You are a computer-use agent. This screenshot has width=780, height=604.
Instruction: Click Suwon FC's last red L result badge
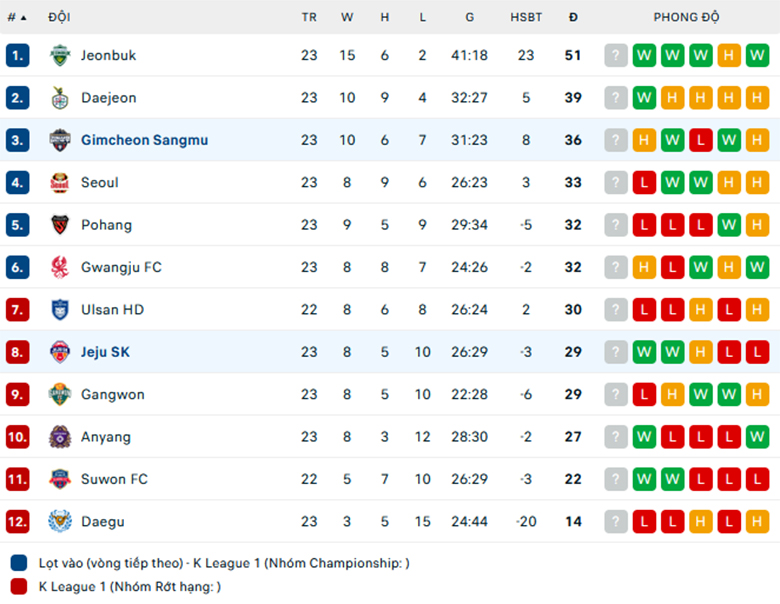(757, 479)
